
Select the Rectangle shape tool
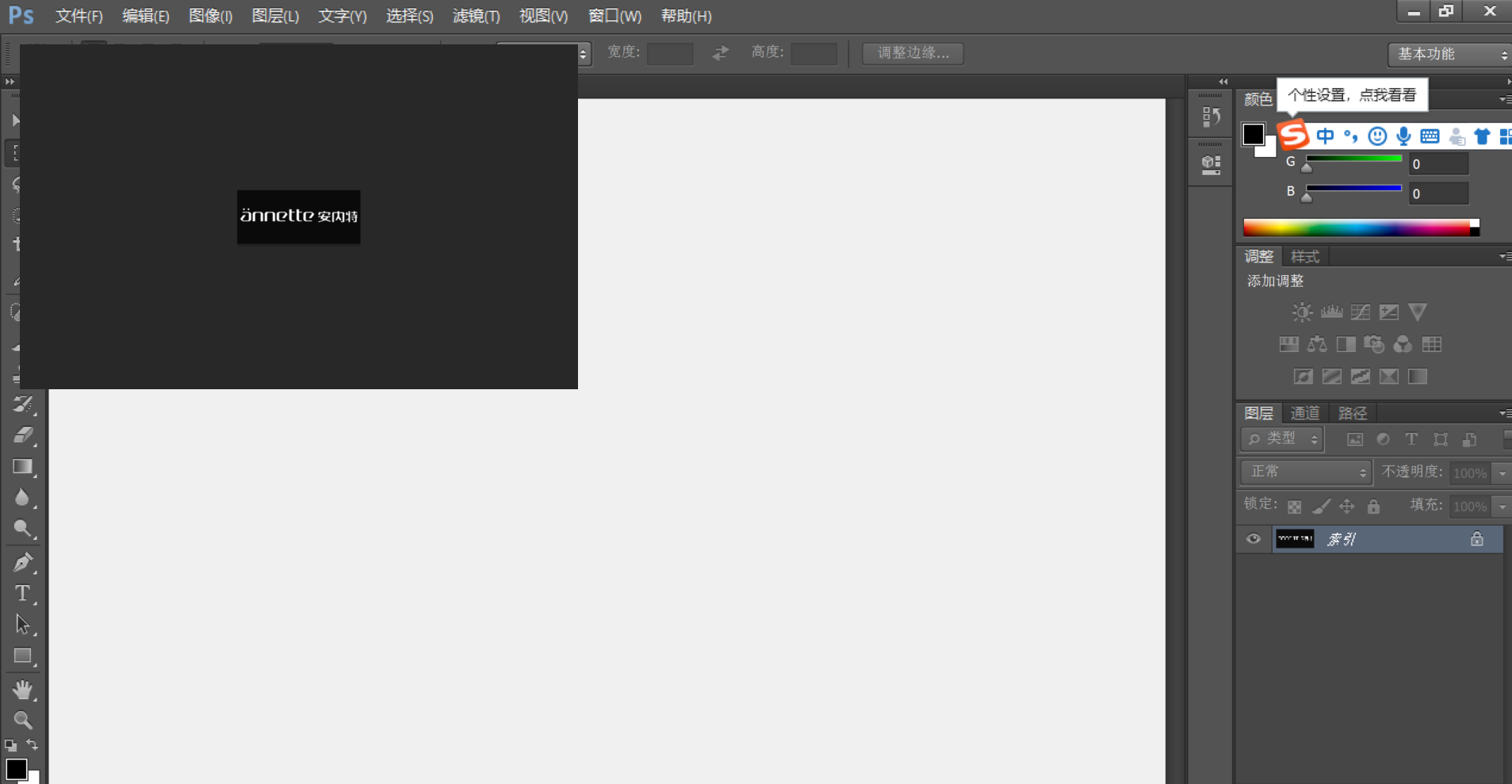click(x=23, y=656)
